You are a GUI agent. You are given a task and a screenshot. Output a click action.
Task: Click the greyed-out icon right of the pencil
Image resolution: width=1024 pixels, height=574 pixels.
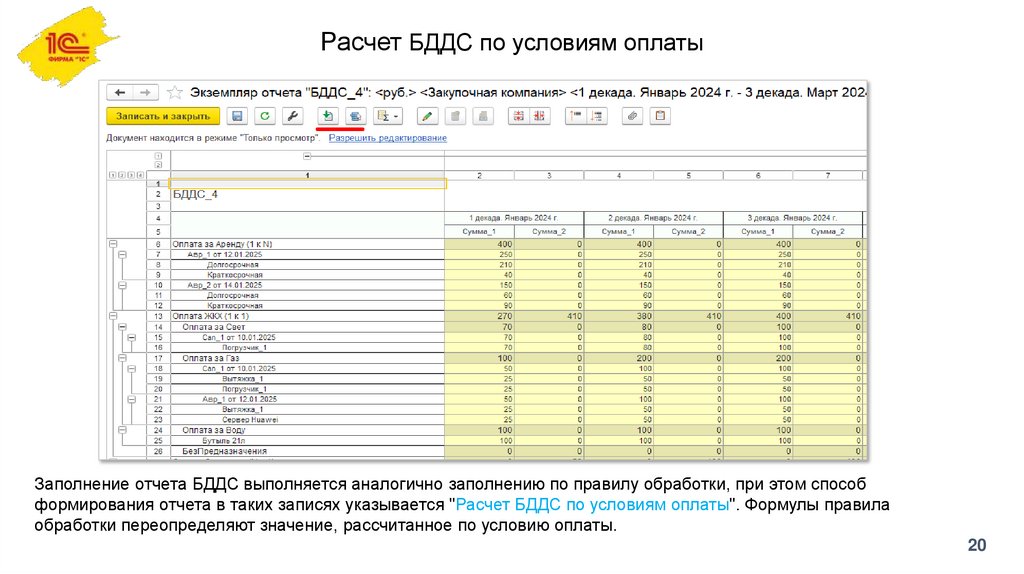click(x=455, y=116)
